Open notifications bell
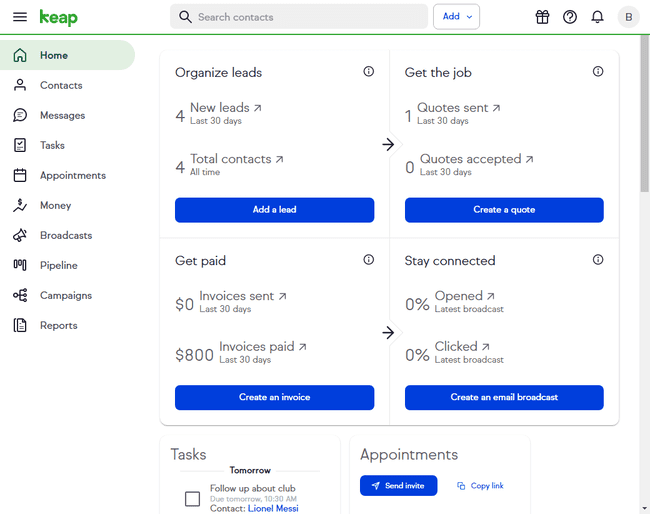The height and width of the screenshot is (514, 650). pyautogui.click(x=598, y=17)
